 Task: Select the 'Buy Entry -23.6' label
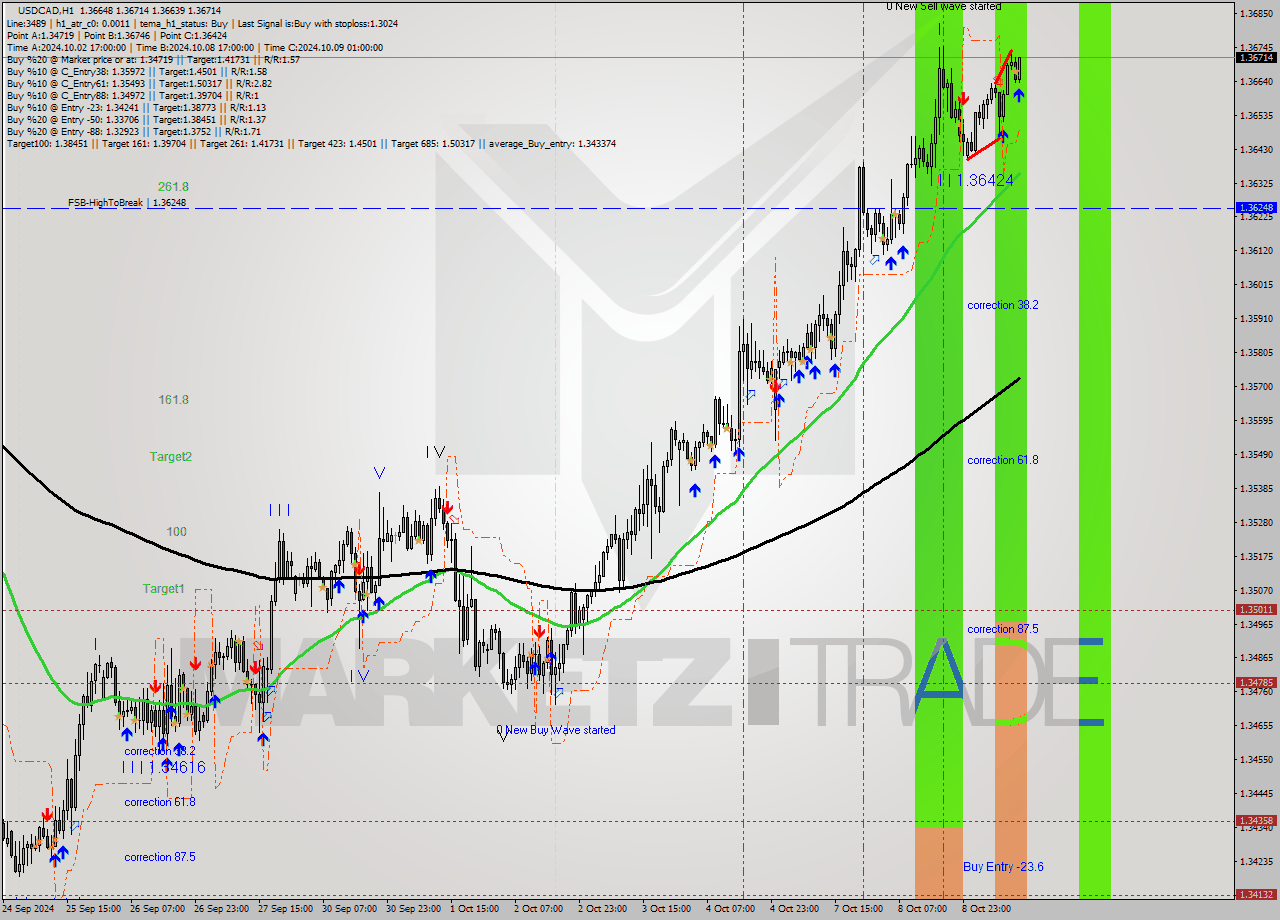pyautogui.click(x=1004, y=866)
